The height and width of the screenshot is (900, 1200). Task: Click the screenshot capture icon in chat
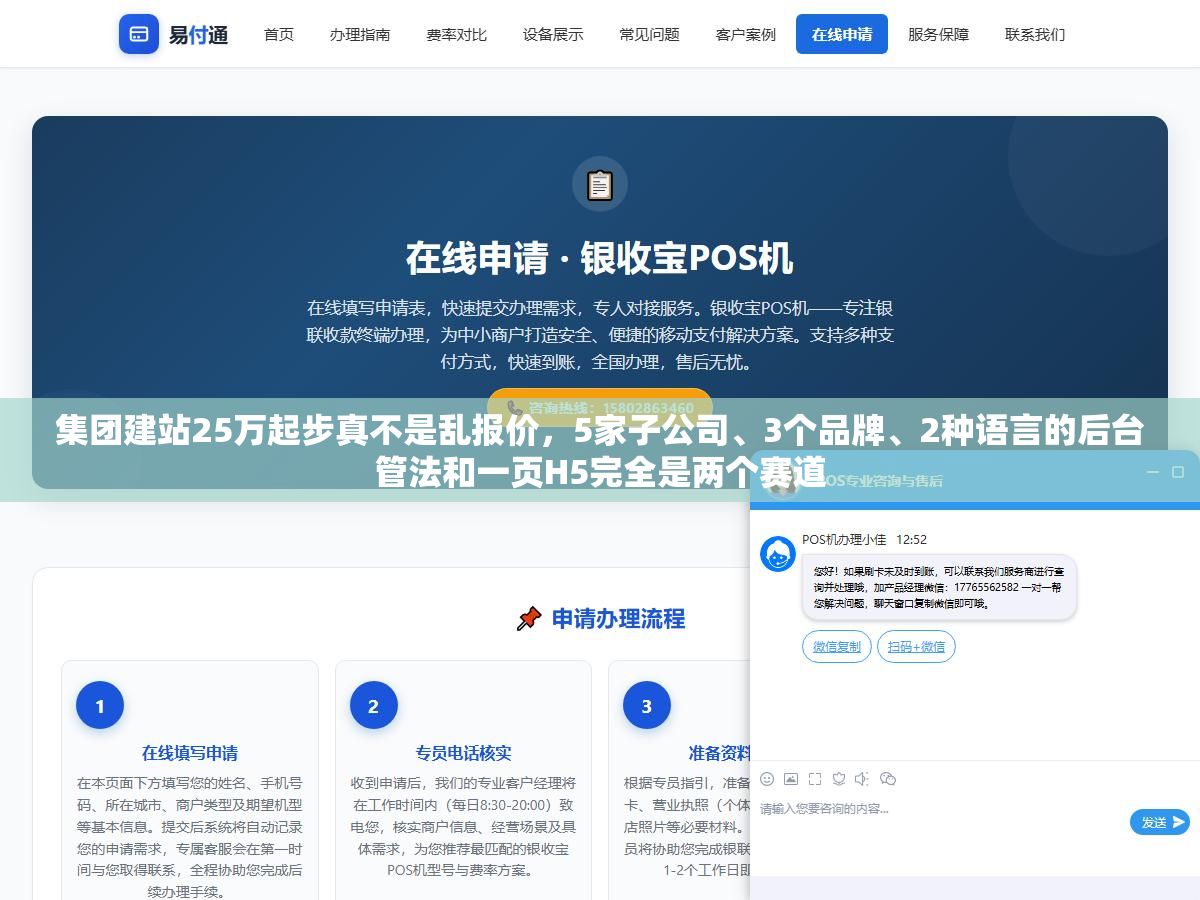click(815, 779)
